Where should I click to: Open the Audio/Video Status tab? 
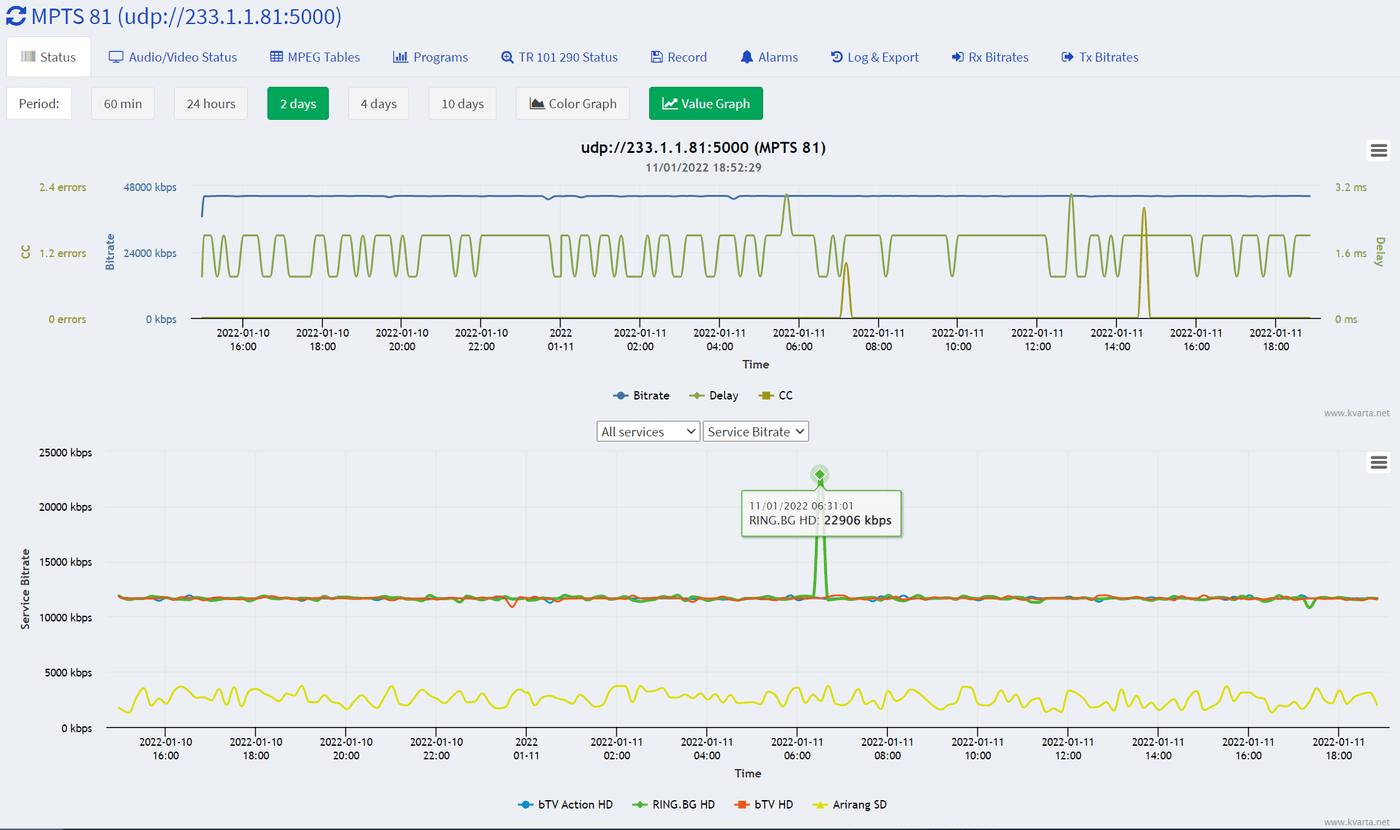coord(173,57)
